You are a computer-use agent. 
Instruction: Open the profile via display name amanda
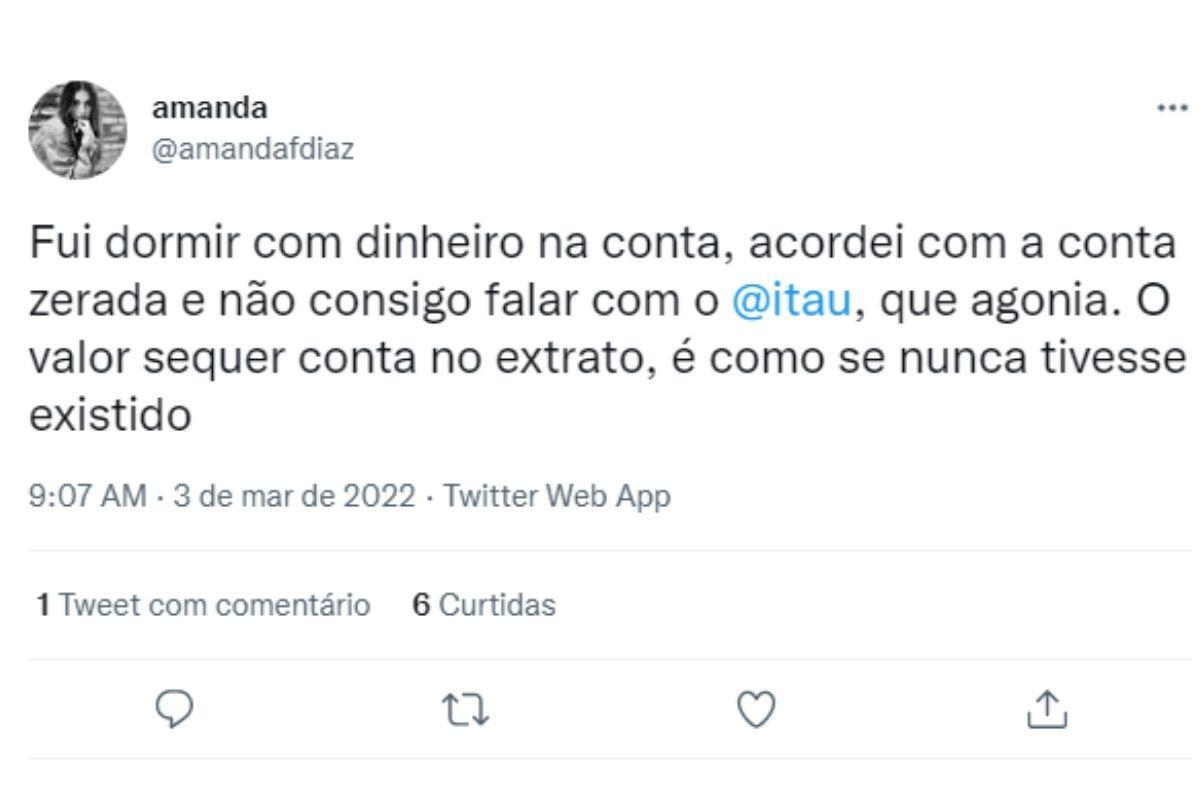(209, 107)
